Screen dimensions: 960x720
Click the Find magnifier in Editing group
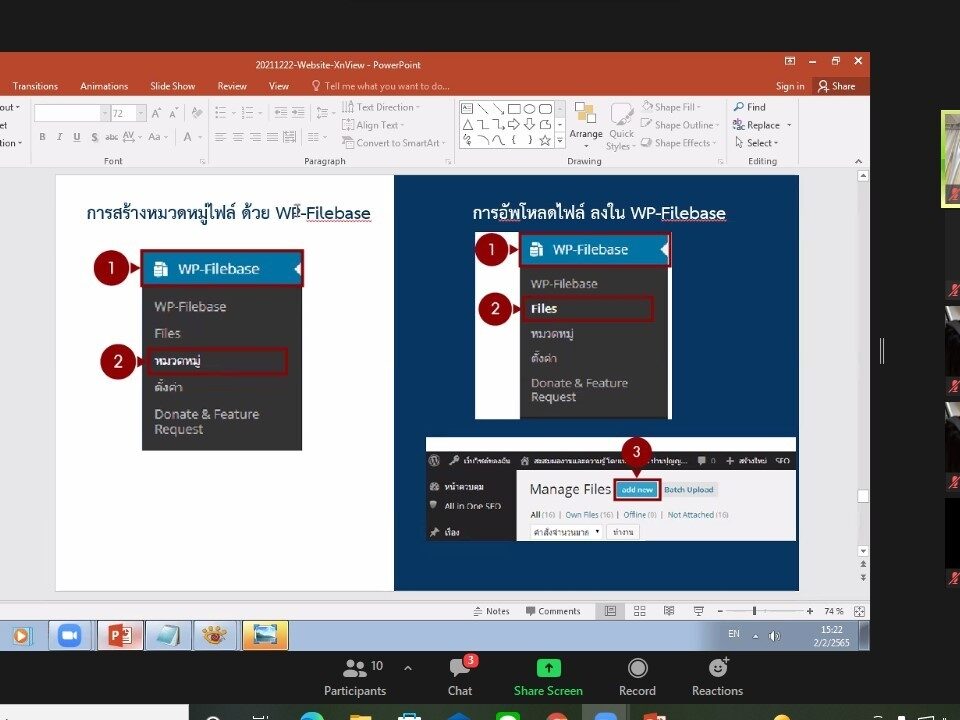739,107
